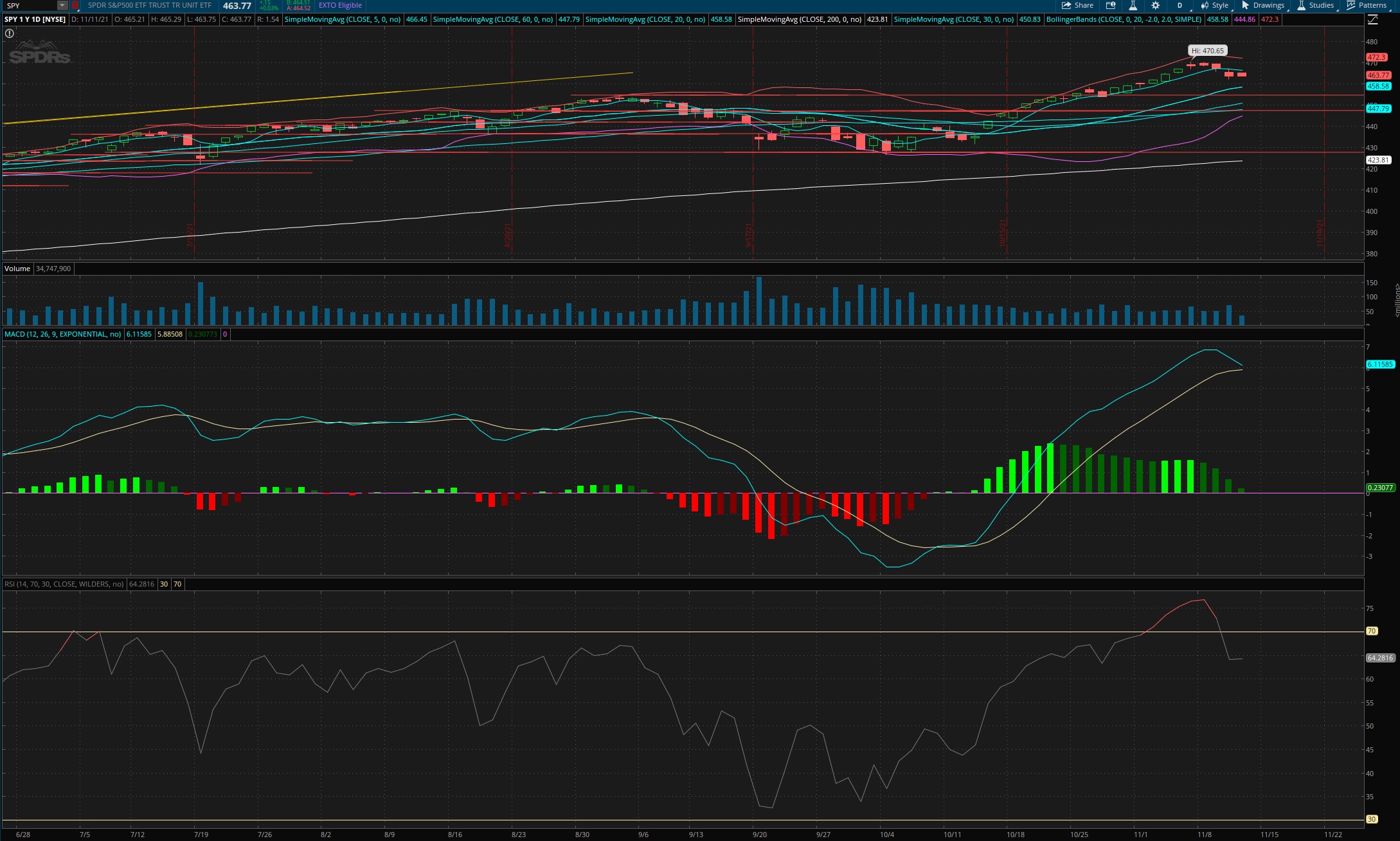Click the Hi: 470.65 price bubble
This screenshot has width=1400, height=841.
(x=1207, y=51)
